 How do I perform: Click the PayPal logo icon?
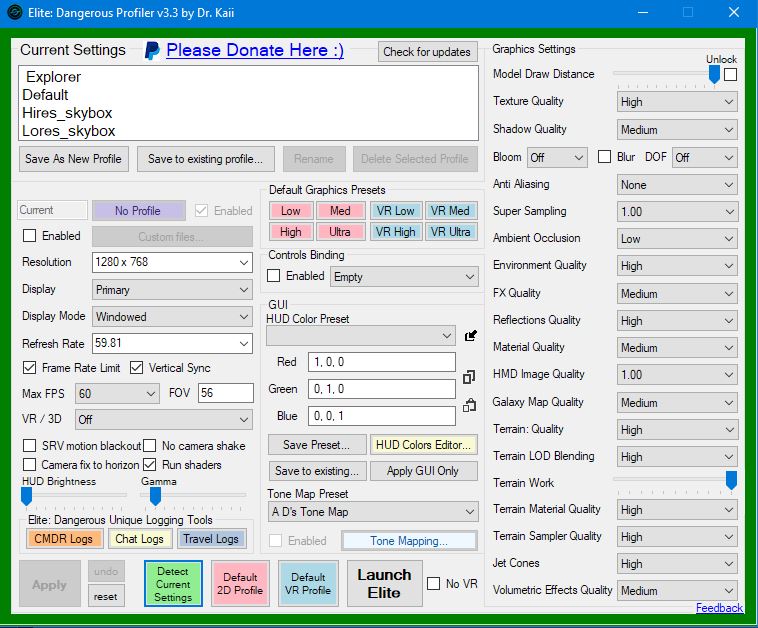coord(152,51)
